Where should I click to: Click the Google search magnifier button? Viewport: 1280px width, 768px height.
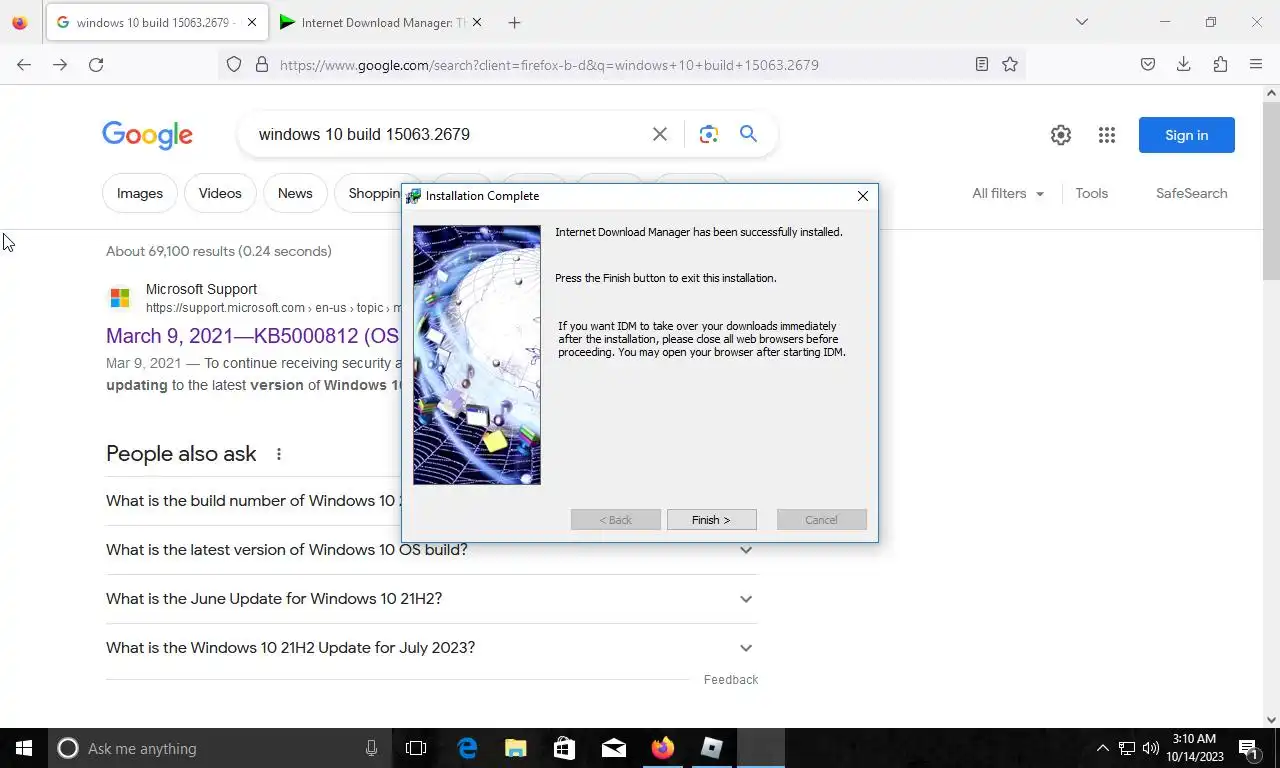[x=748, y=134]
